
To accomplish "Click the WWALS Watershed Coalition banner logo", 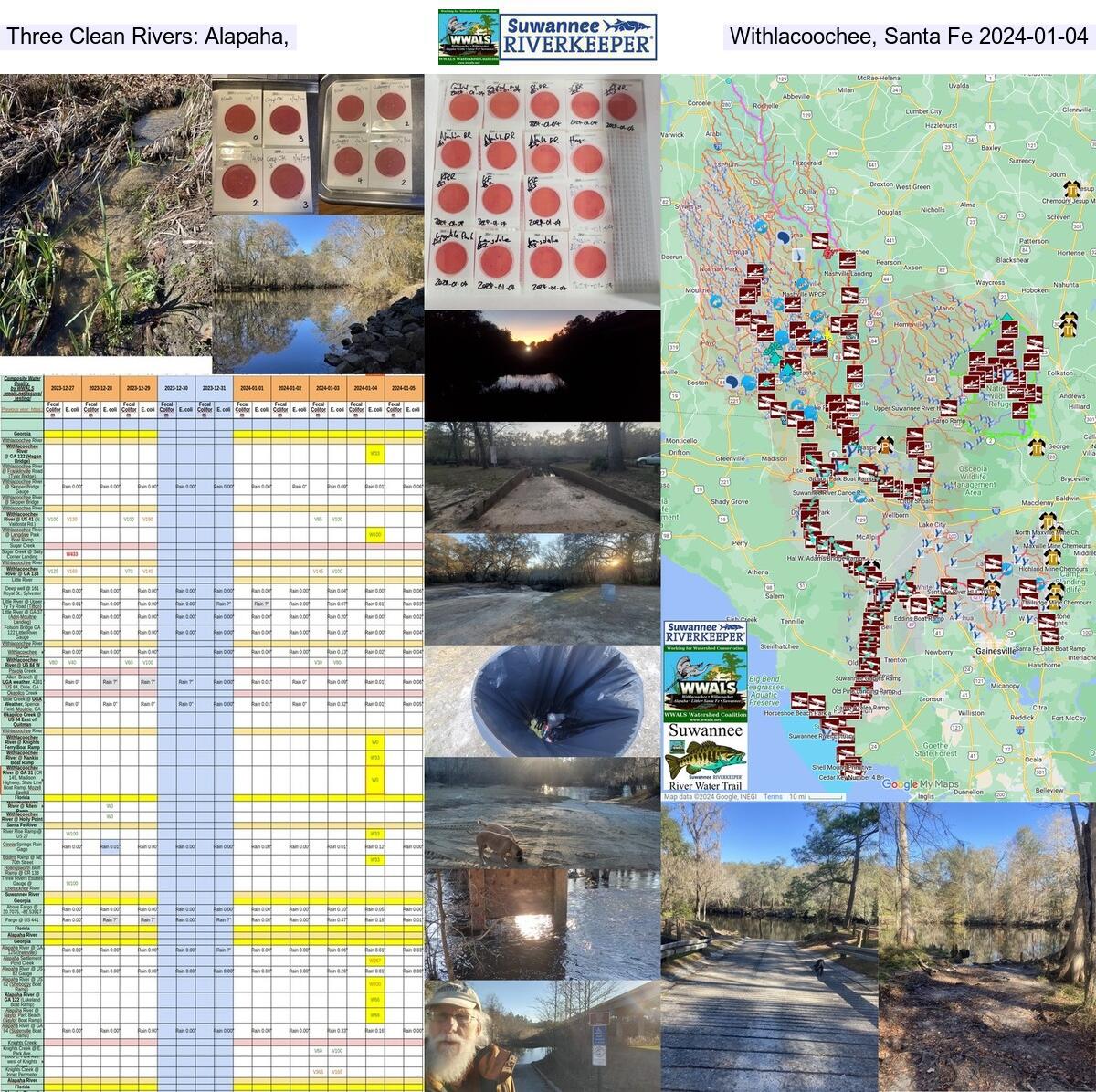I will click(469, 38).
